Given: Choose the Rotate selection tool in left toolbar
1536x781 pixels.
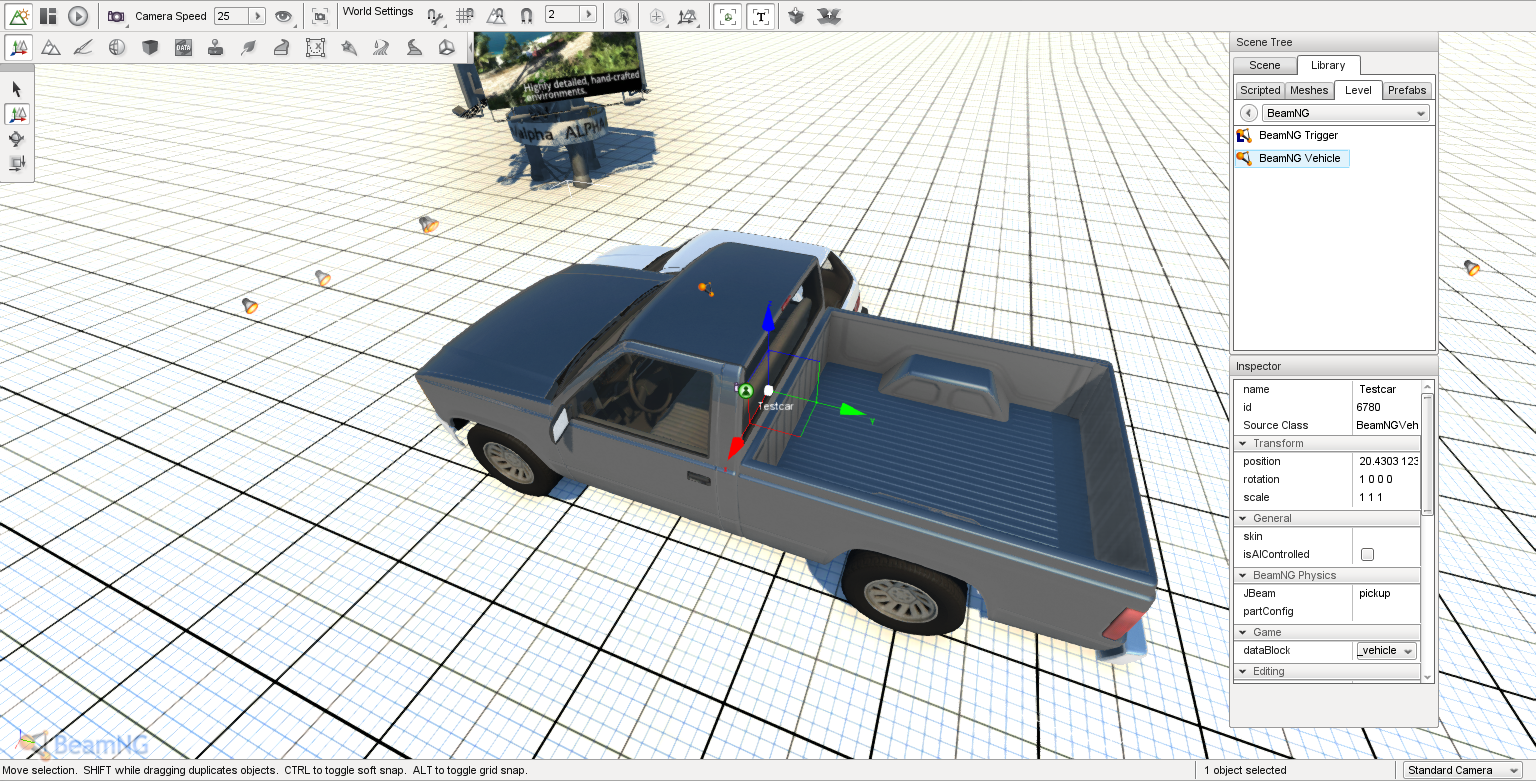Looking at the screenshot, I should (17, 139).
